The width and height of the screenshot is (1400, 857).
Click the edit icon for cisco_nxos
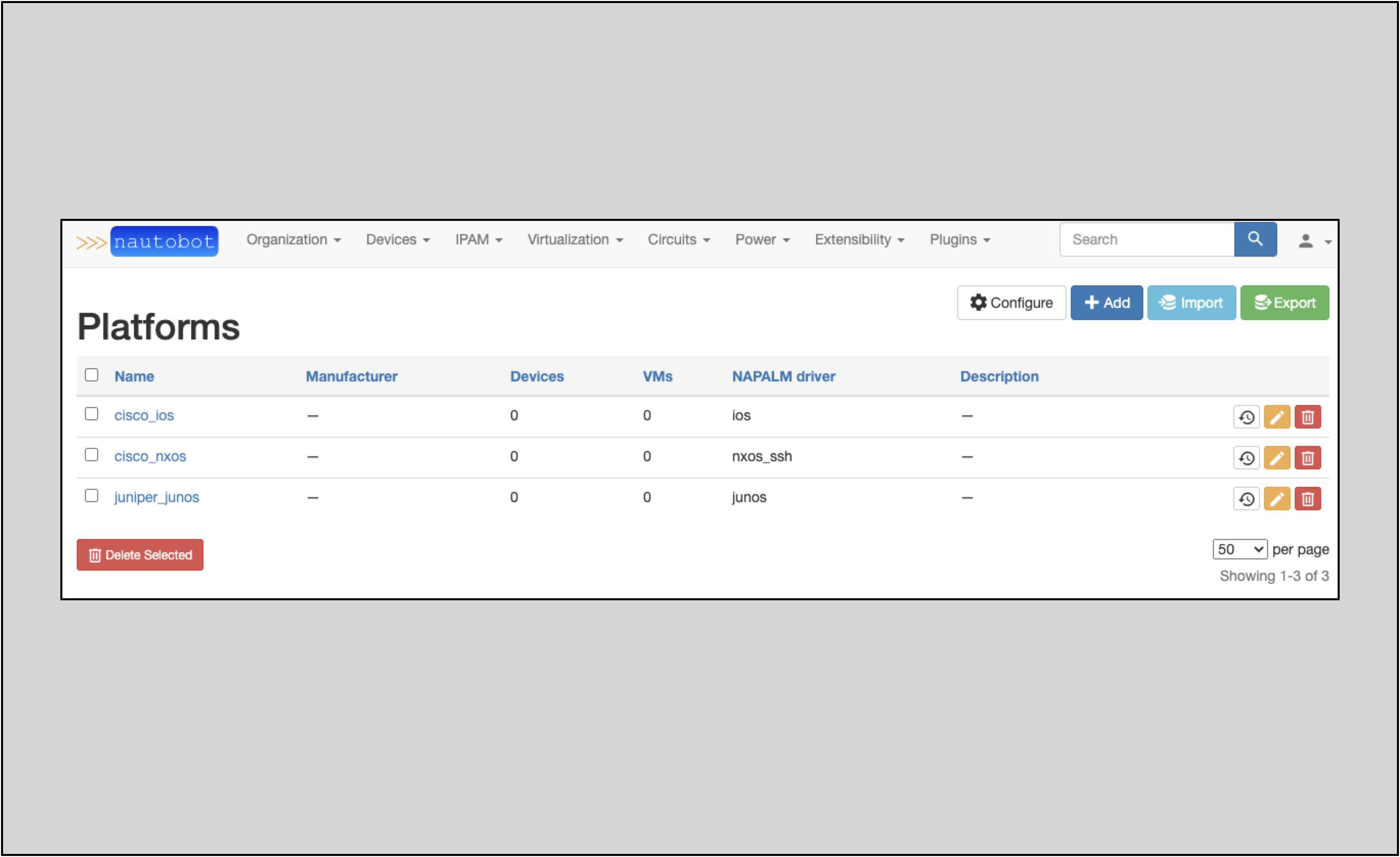[x=1277, y=458]
